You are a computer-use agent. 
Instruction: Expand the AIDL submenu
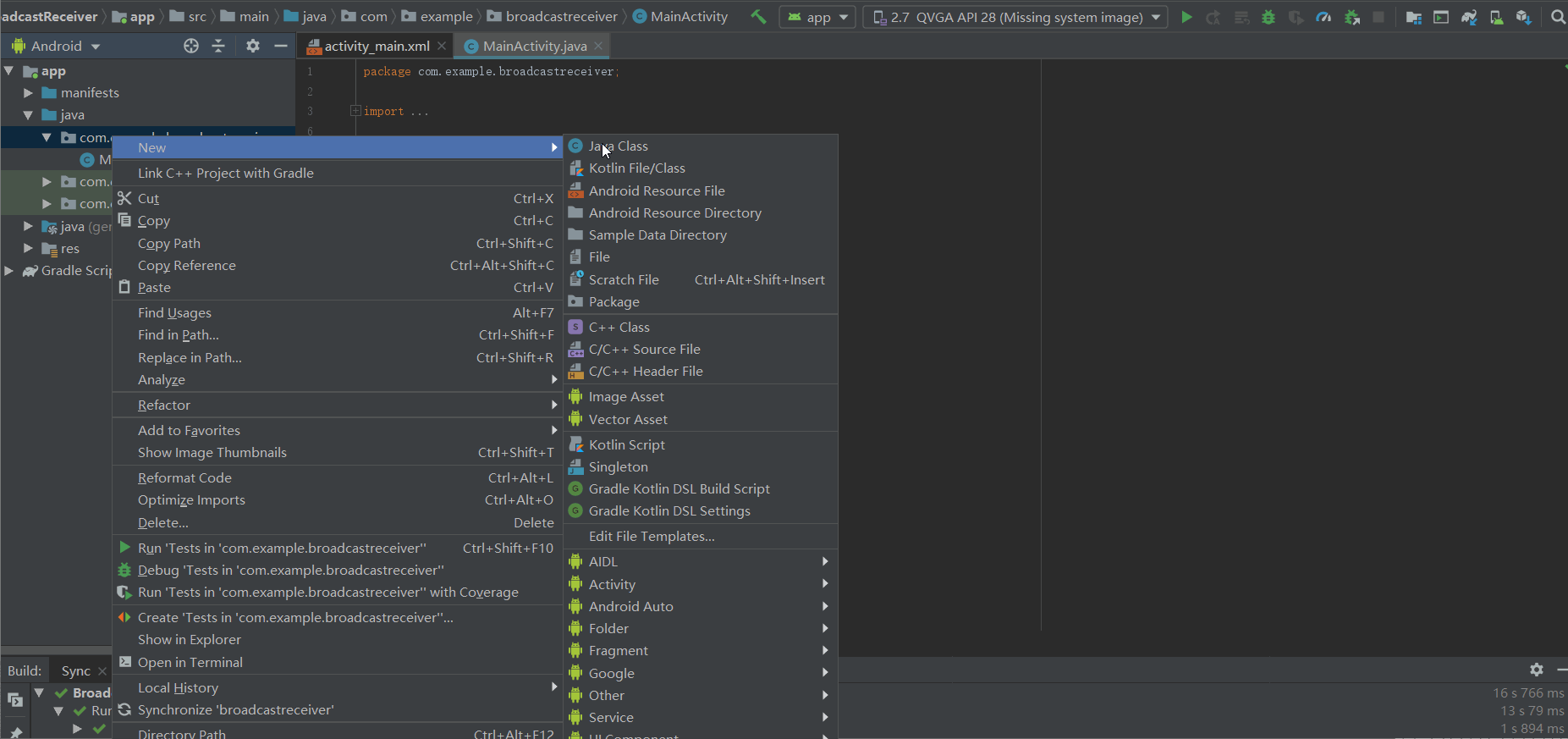tap(701, 561)
